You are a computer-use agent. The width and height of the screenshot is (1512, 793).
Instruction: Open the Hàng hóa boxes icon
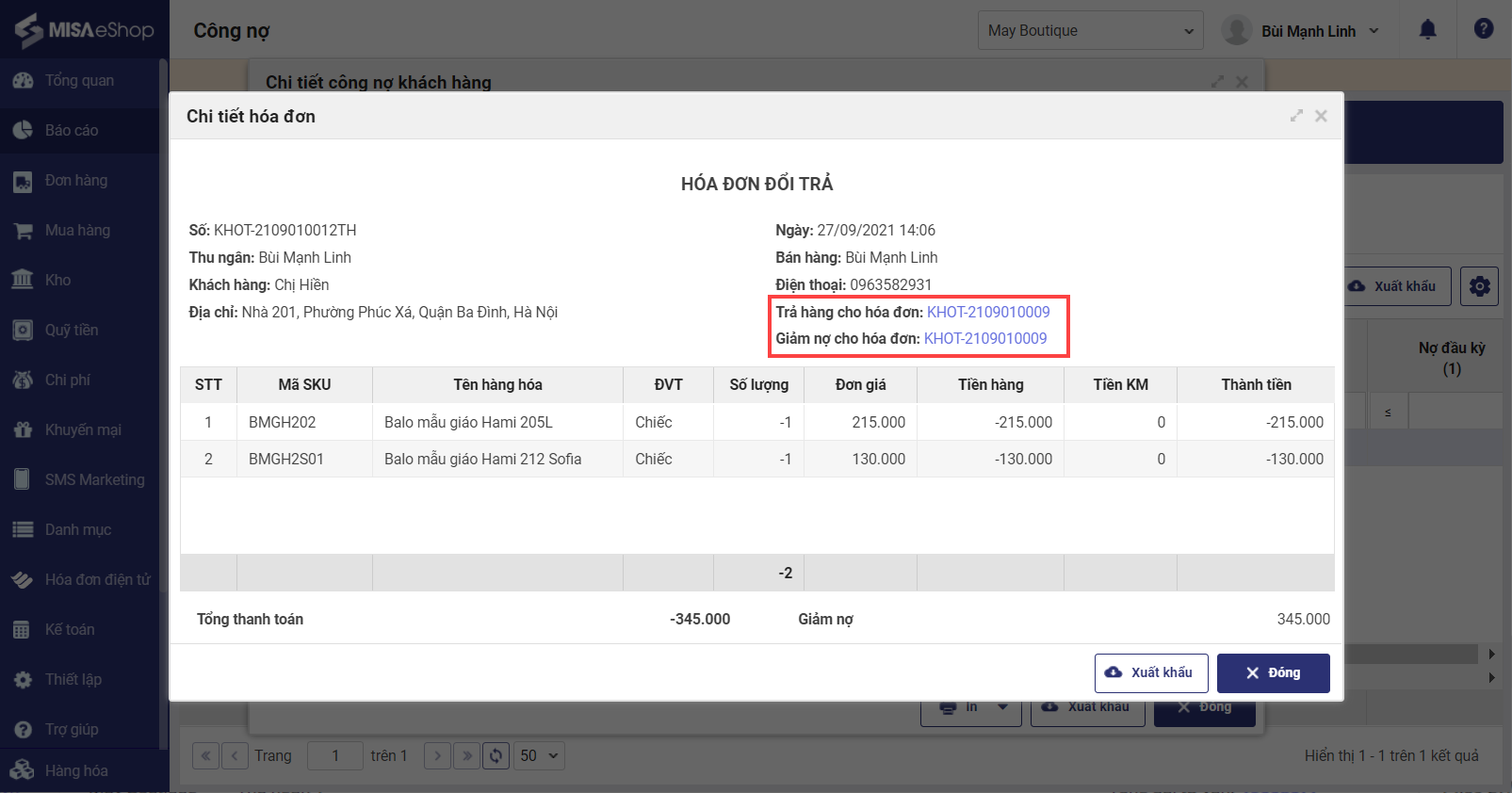tap(23, 770)
